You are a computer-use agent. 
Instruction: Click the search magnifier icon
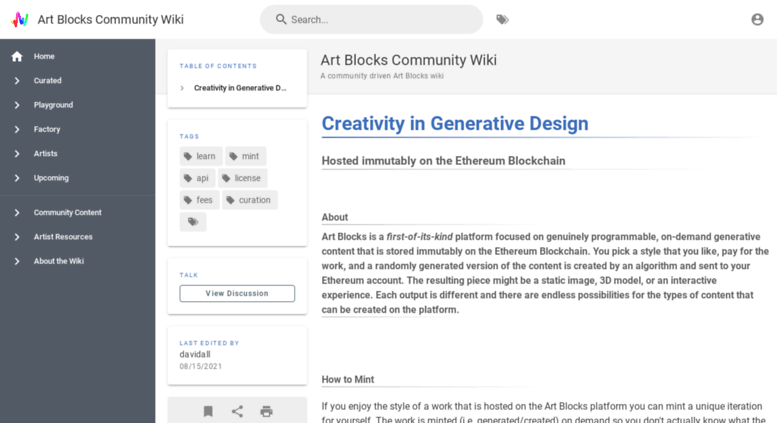click(281, 19)
